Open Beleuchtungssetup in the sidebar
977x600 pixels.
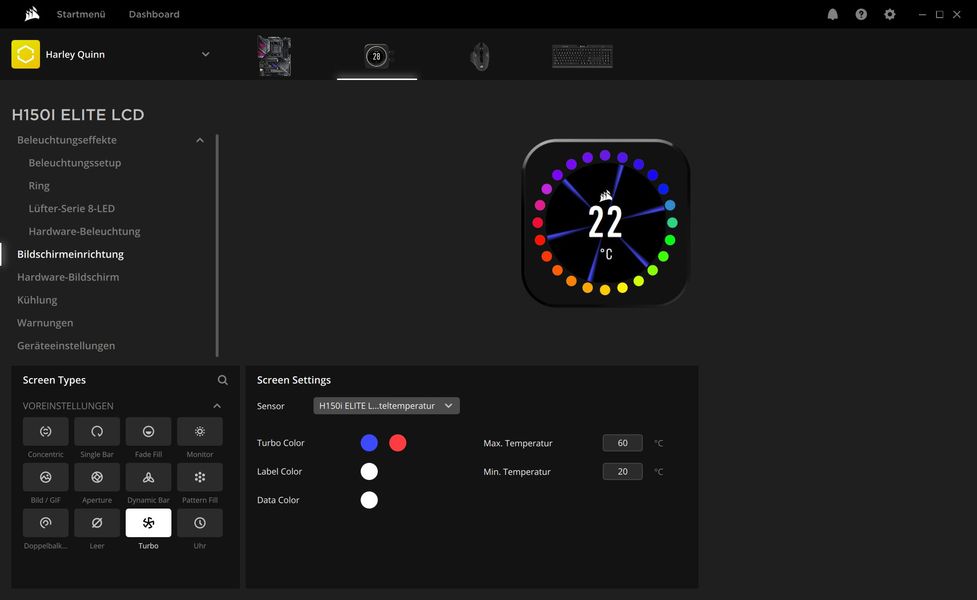[75, 163]
